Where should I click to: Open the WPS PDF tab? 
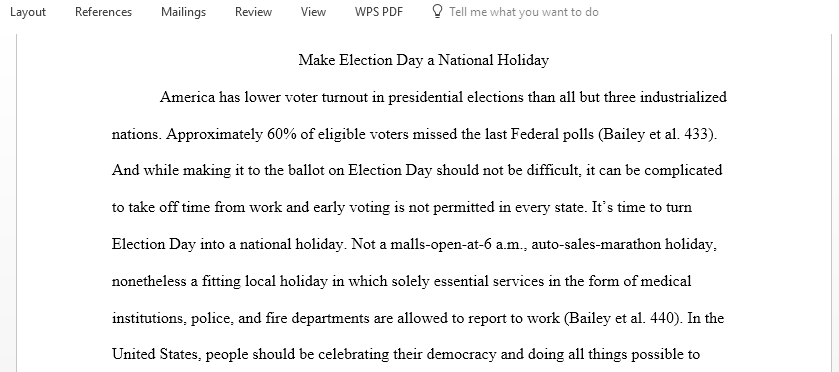tap(379, 12)
